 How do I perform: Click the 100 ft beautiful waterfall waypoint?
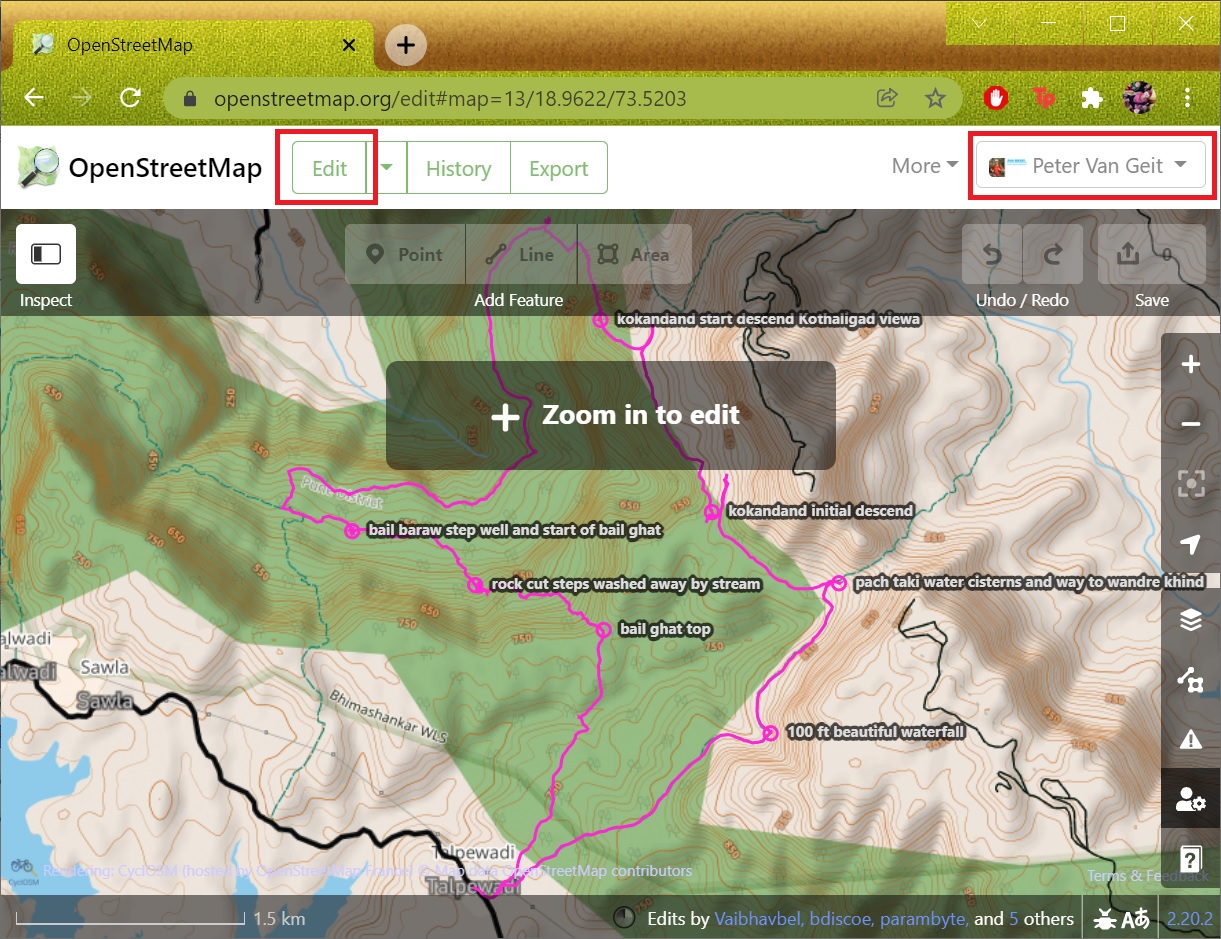[769, 733]
